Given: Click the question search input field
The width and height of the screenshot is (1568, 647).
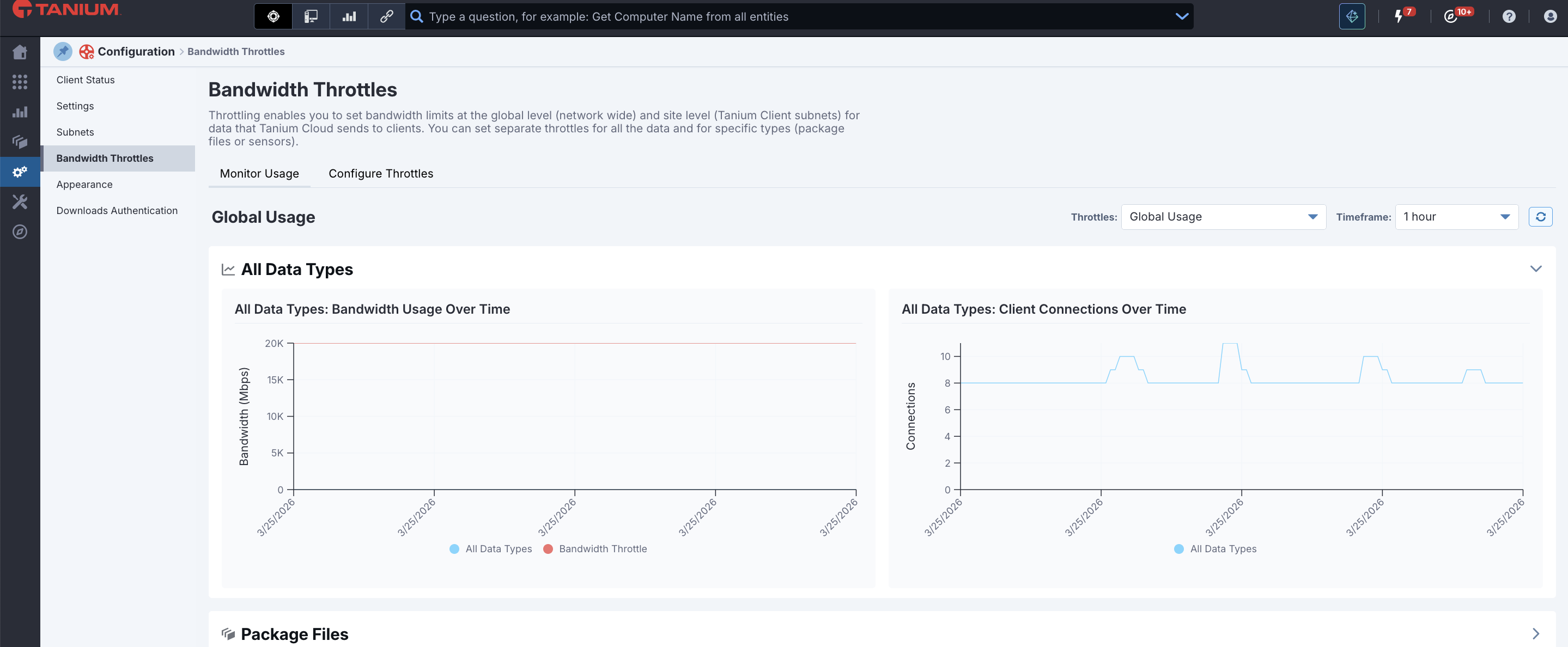Looking at the screenshot, I should pos(791,16).
